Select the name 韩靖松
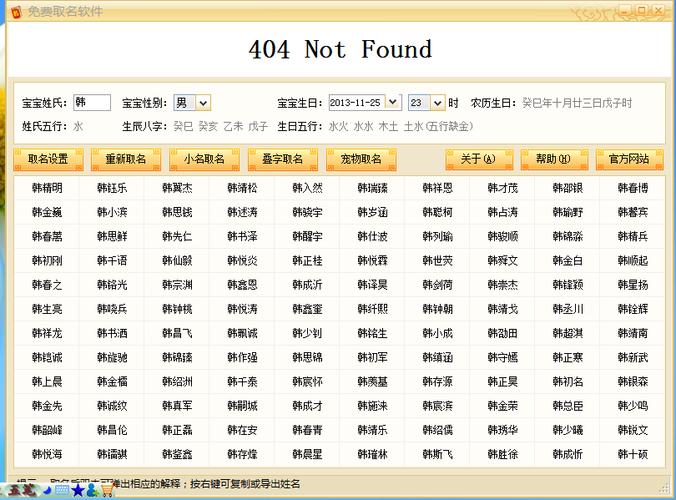This screenshot has height=500, width=676. pos(242,188)
